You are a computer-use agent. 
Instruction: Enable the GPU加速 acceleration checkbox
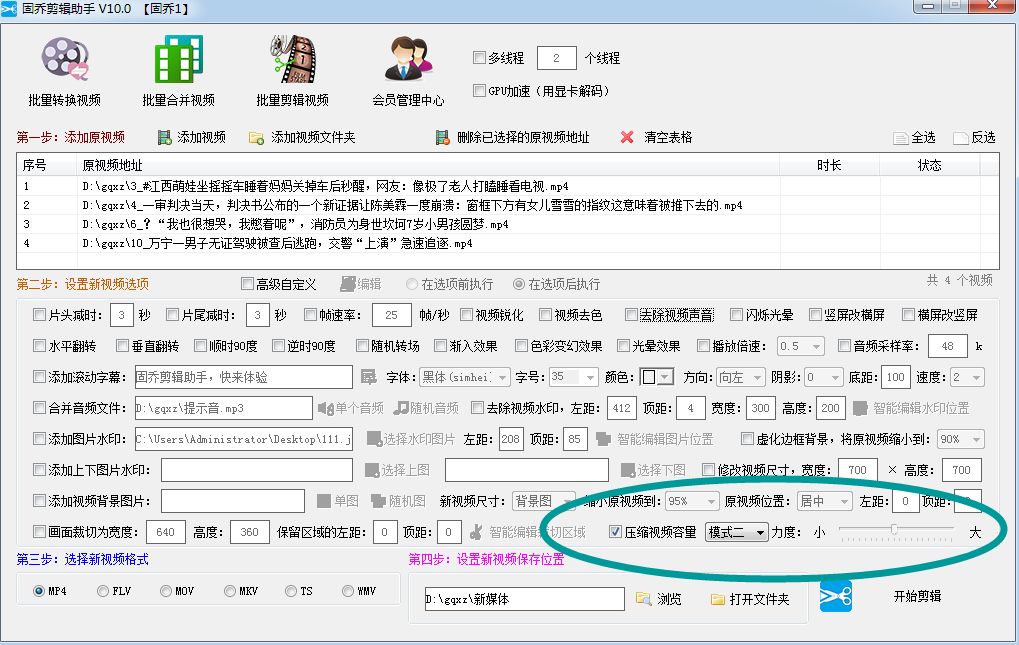click(x=479, y=90)
